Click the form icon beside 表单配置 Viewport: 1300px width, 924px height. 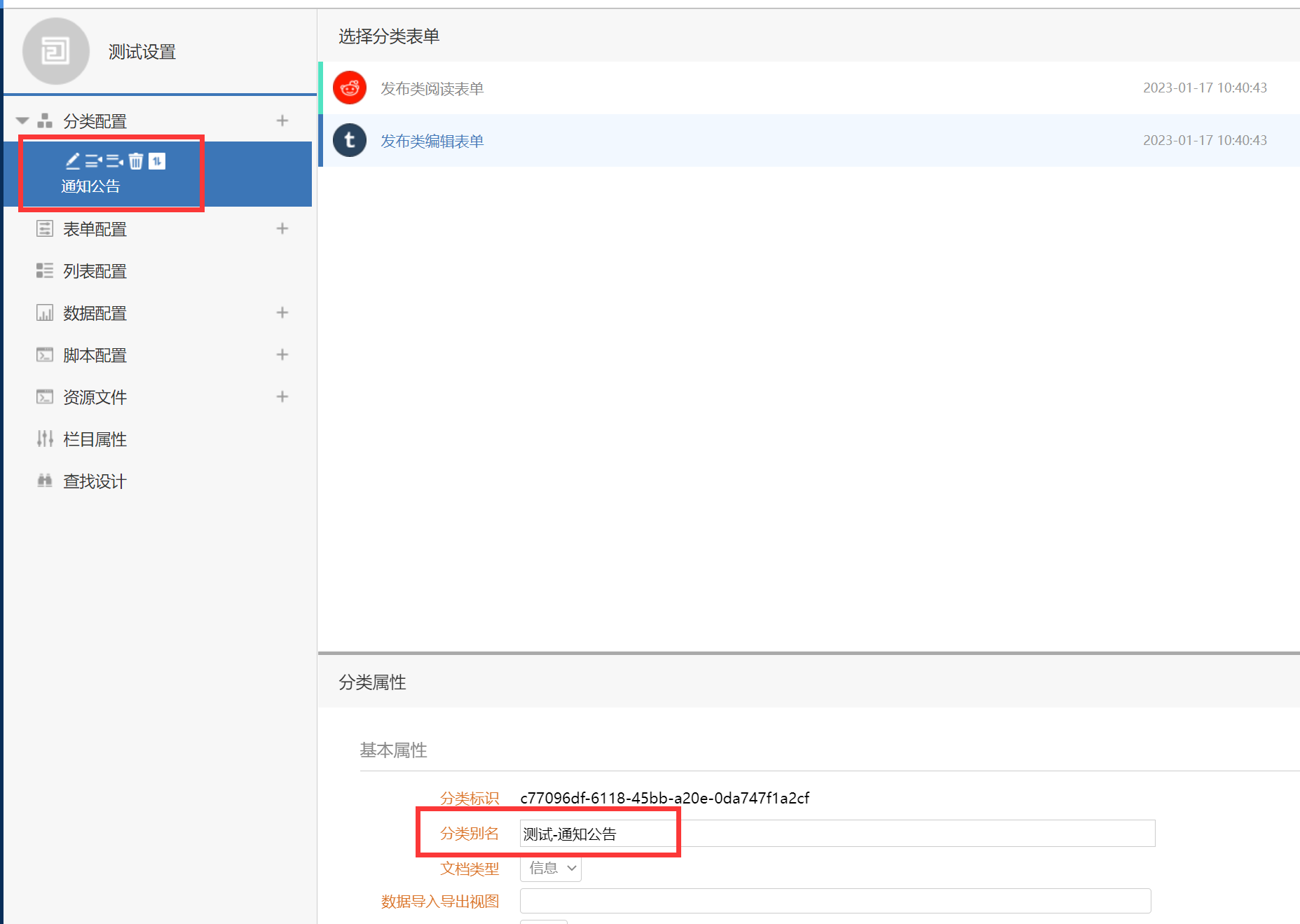tap(45, 228)
